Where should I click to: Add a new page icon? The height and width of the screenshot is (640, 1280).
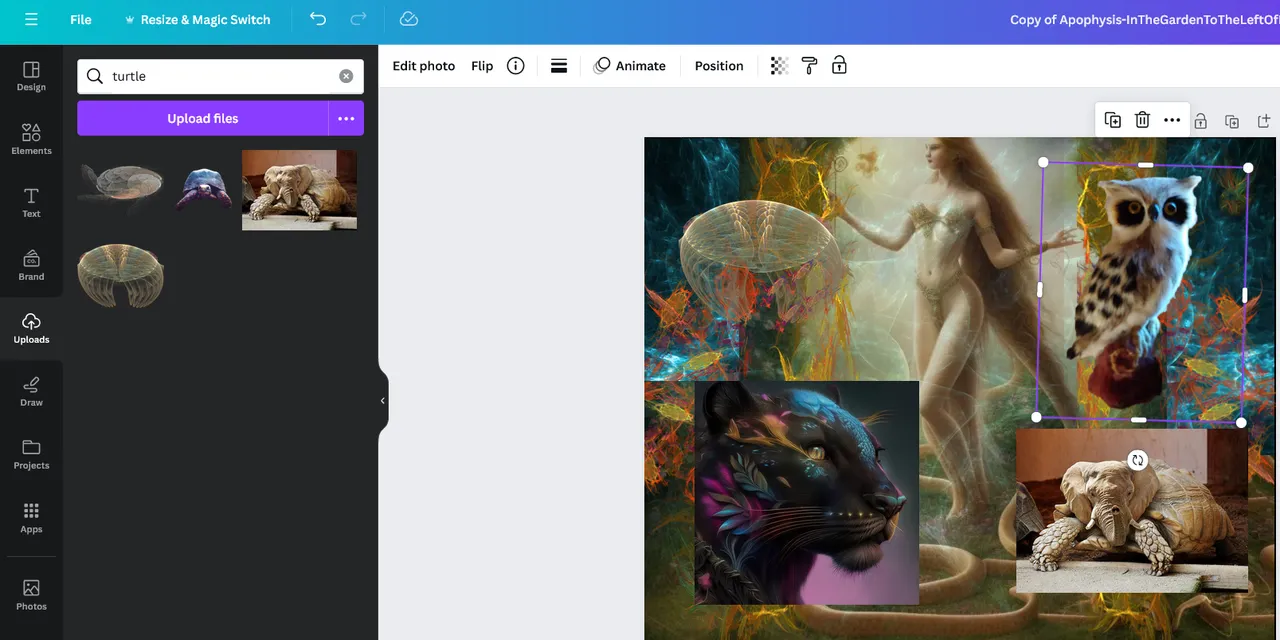1264,121
